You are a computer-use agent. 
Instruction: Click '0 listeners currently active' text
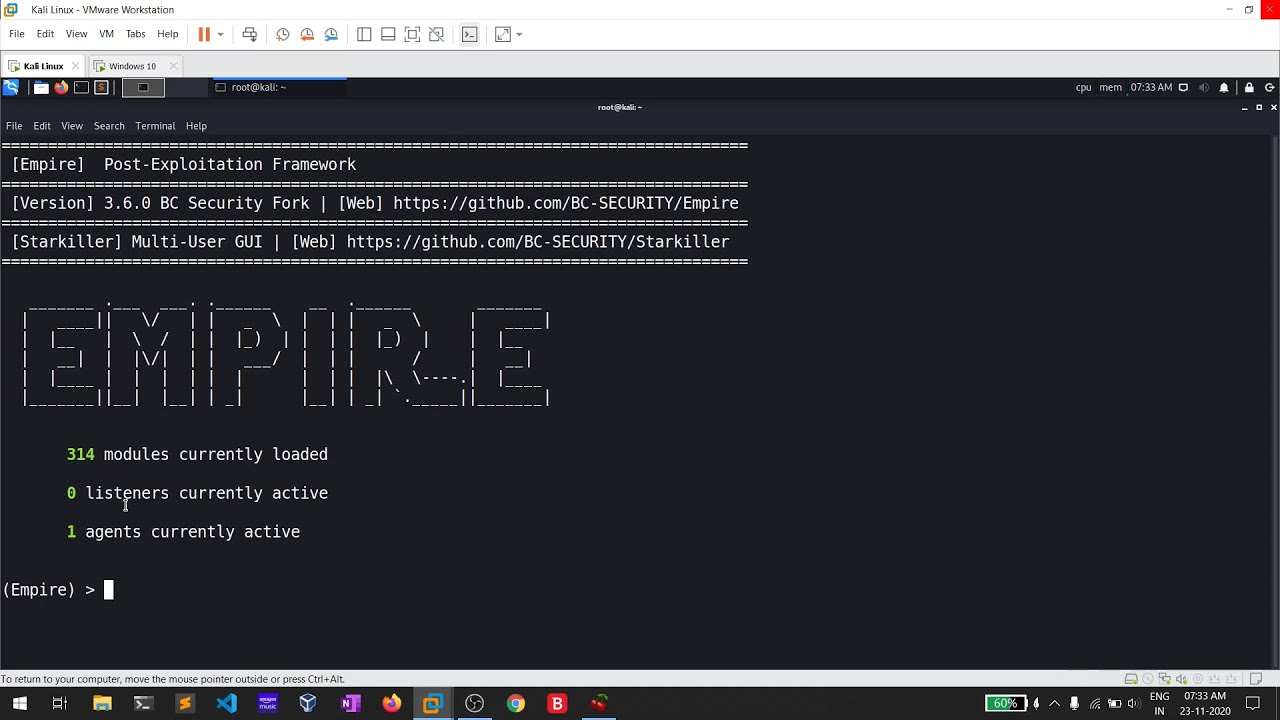(197, 493)
